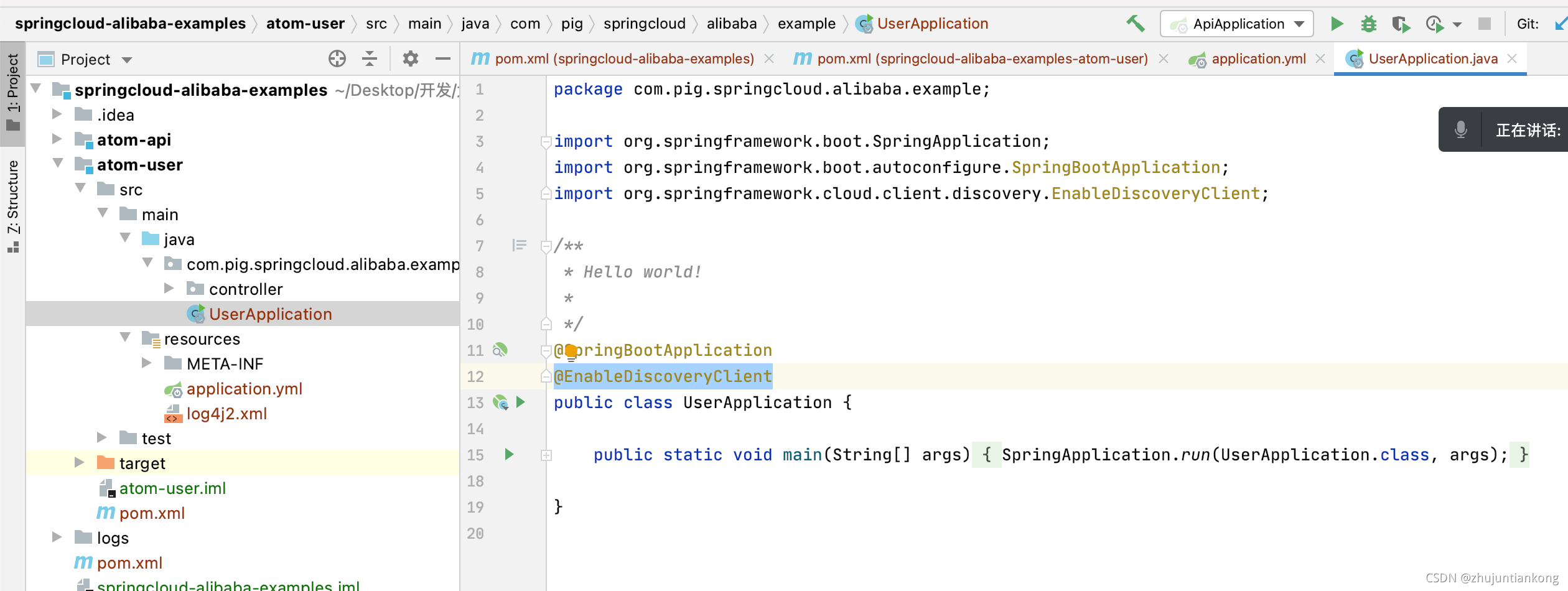Screen dimensions: 1568x591
Task: Click the Stop square button
Action: click(1485, 24)
